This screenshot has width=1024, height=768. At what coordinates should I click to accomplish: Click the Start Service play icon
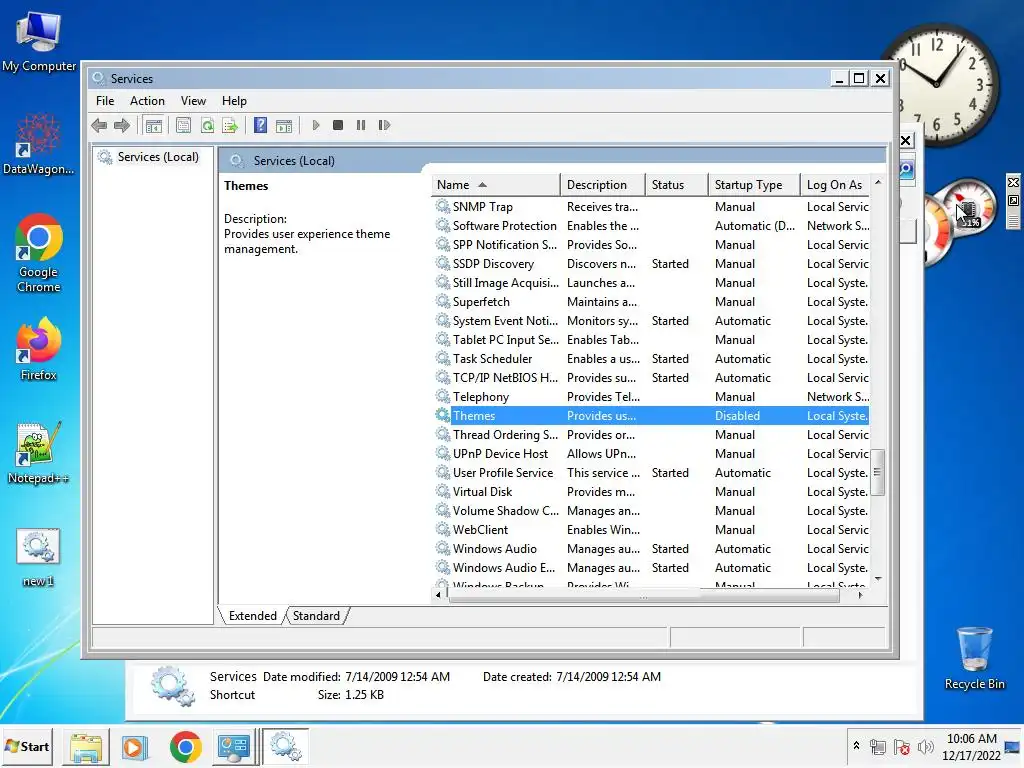pyautogui.click(x=316, y=125)
